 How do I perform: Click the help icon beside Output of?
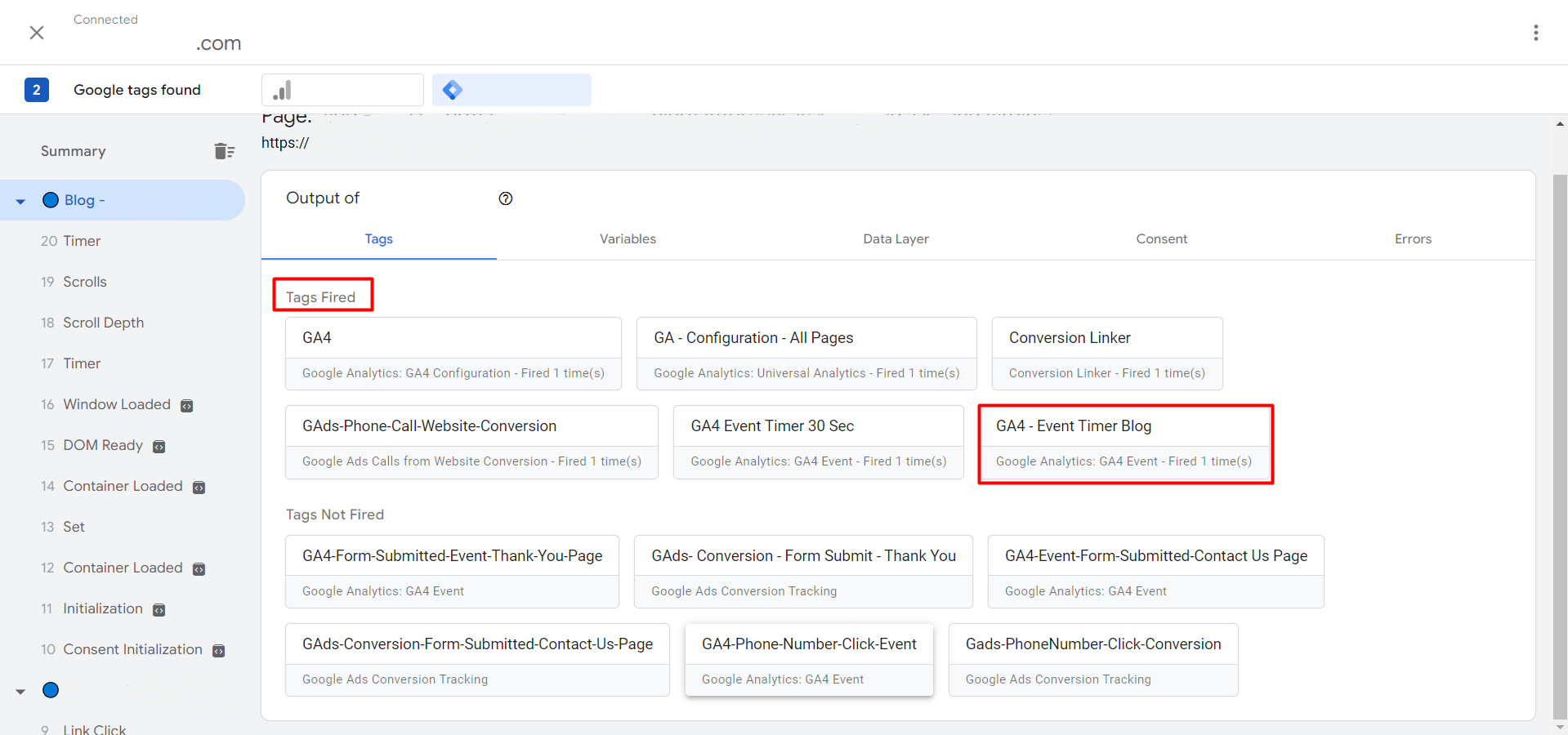[x=506, y=198]
